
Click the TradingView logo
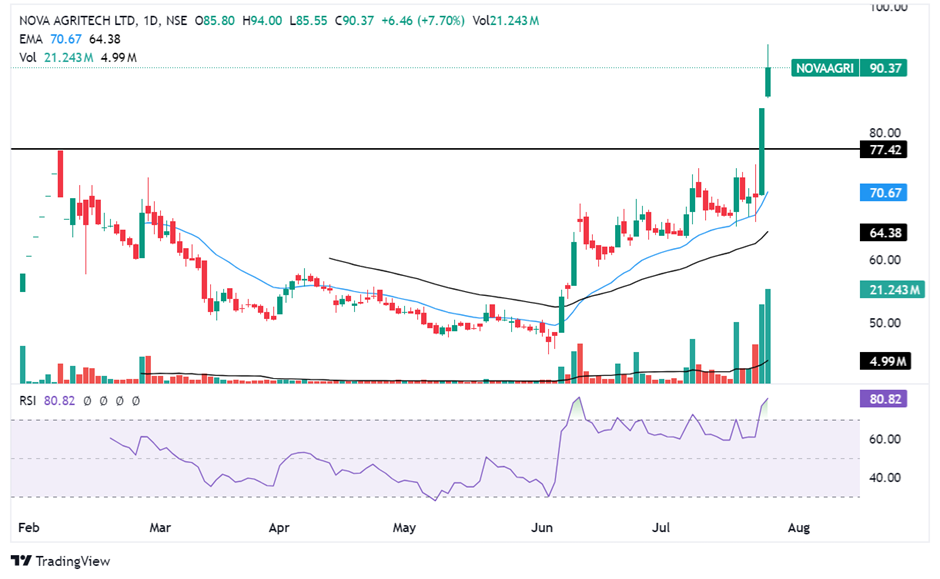pos(61,561)
